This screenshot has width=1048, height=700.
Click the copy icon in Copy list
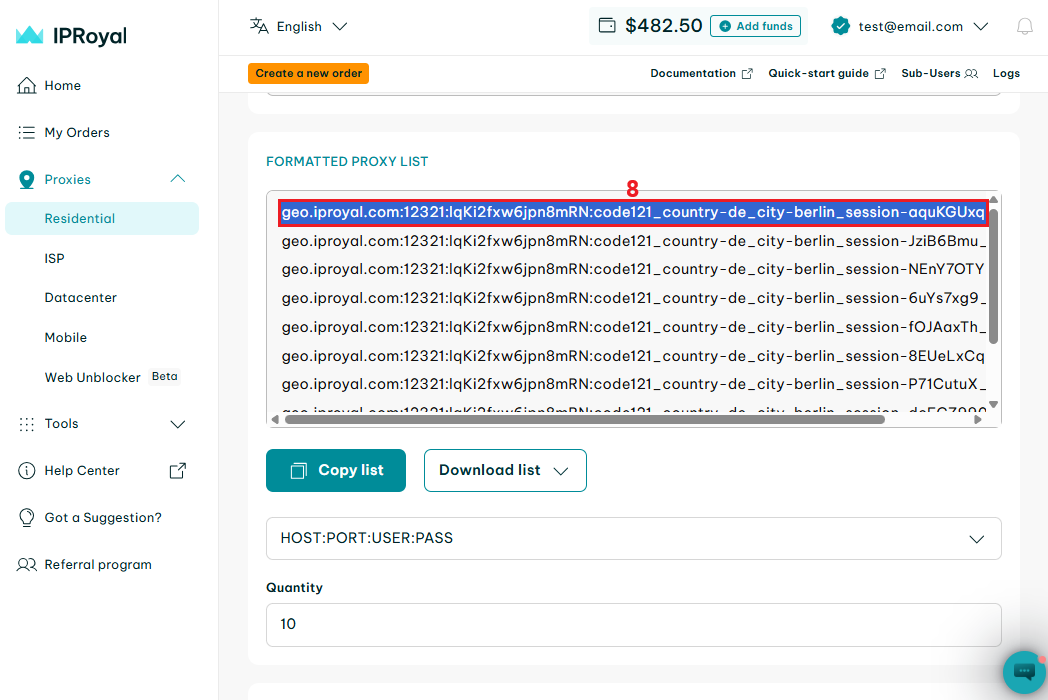[x=298, y=471]
